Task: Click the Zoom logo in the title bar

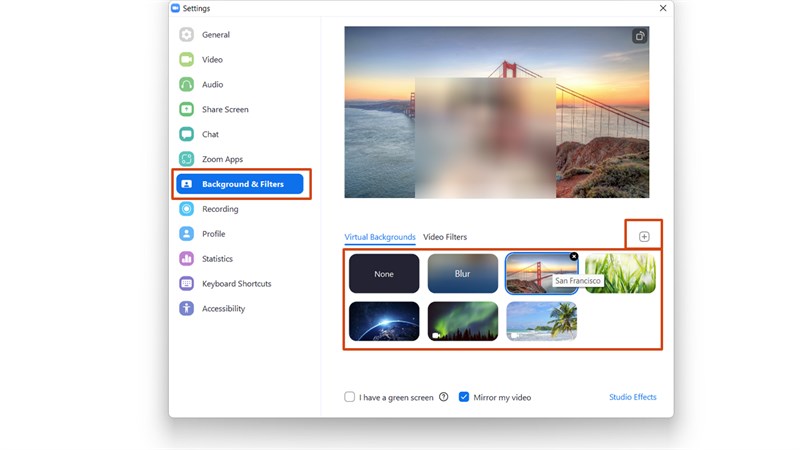Action: pos(176,8)
